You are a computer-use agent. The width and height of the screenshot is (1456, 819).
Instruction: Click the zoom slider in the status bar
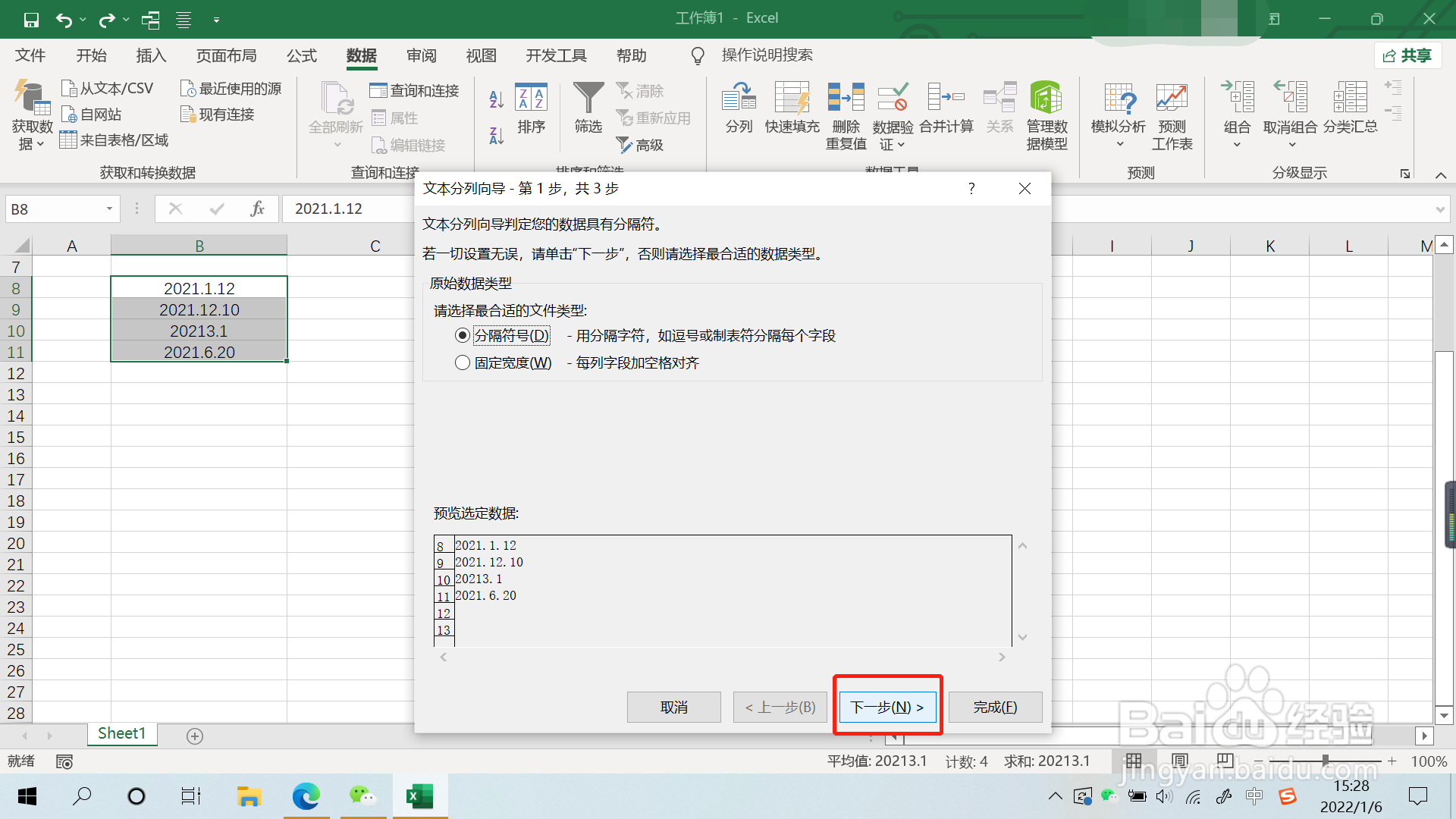pos(1325,761)
